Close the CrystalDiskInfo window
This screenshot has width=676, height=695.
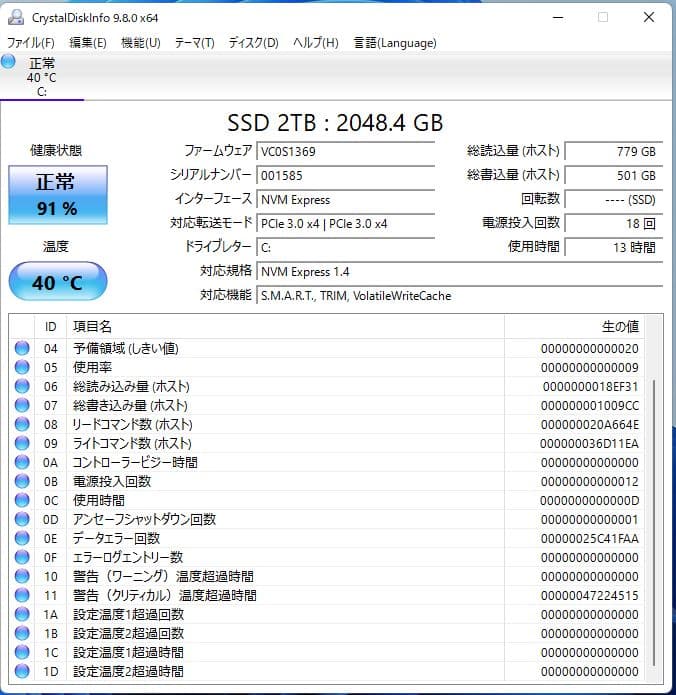click(x=649, y=17)
